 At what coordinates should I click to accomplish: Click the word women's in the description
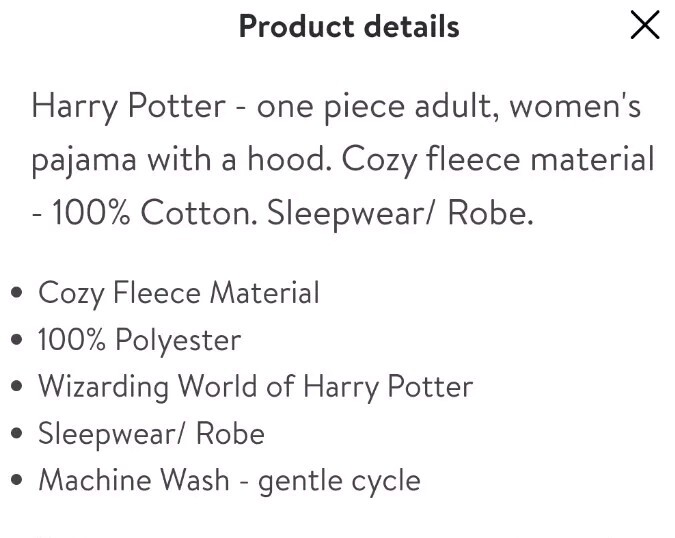[575, 106]
